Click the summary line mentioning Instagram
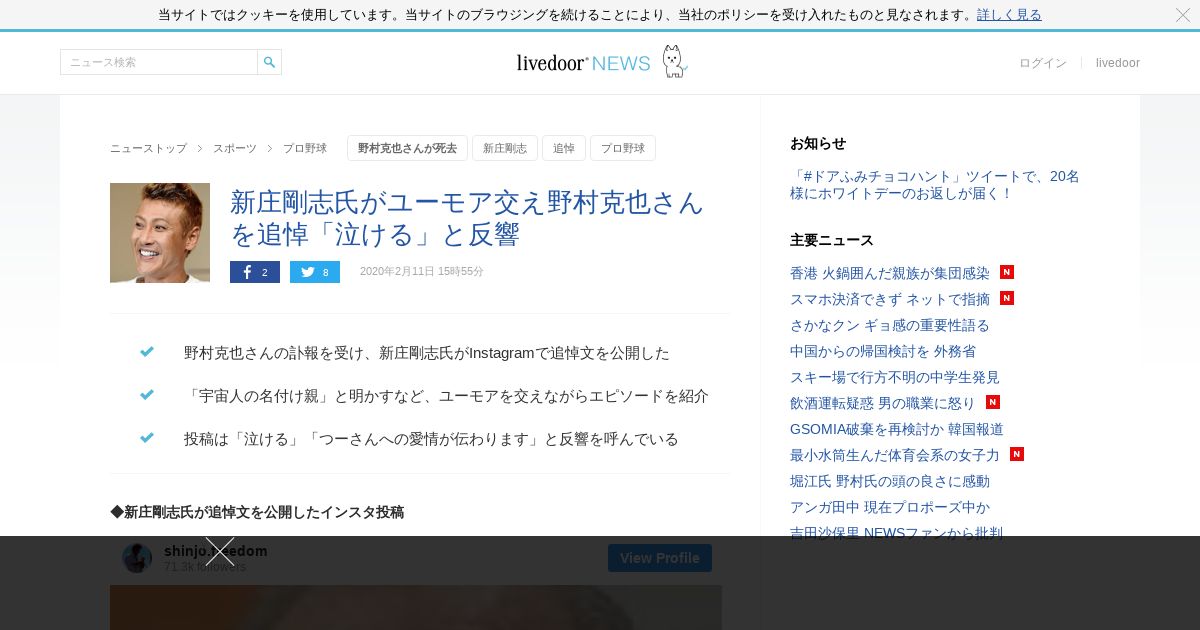Screen dimensions: 1200x630 pos(427,353)
